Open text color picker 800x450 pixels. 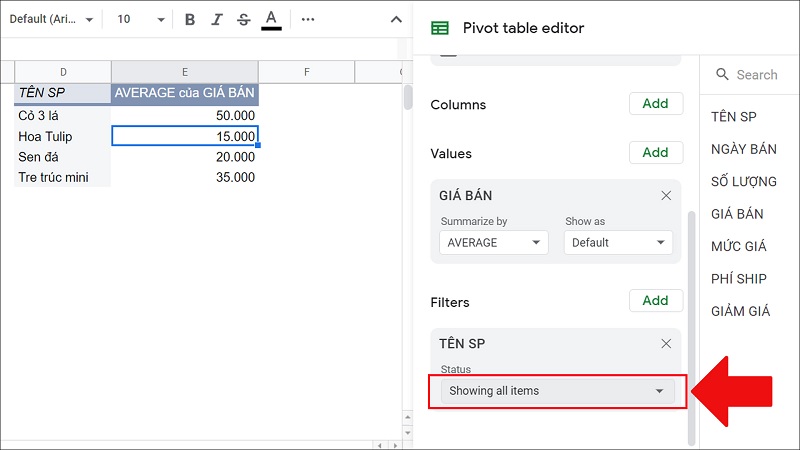[x=271, y=20]
